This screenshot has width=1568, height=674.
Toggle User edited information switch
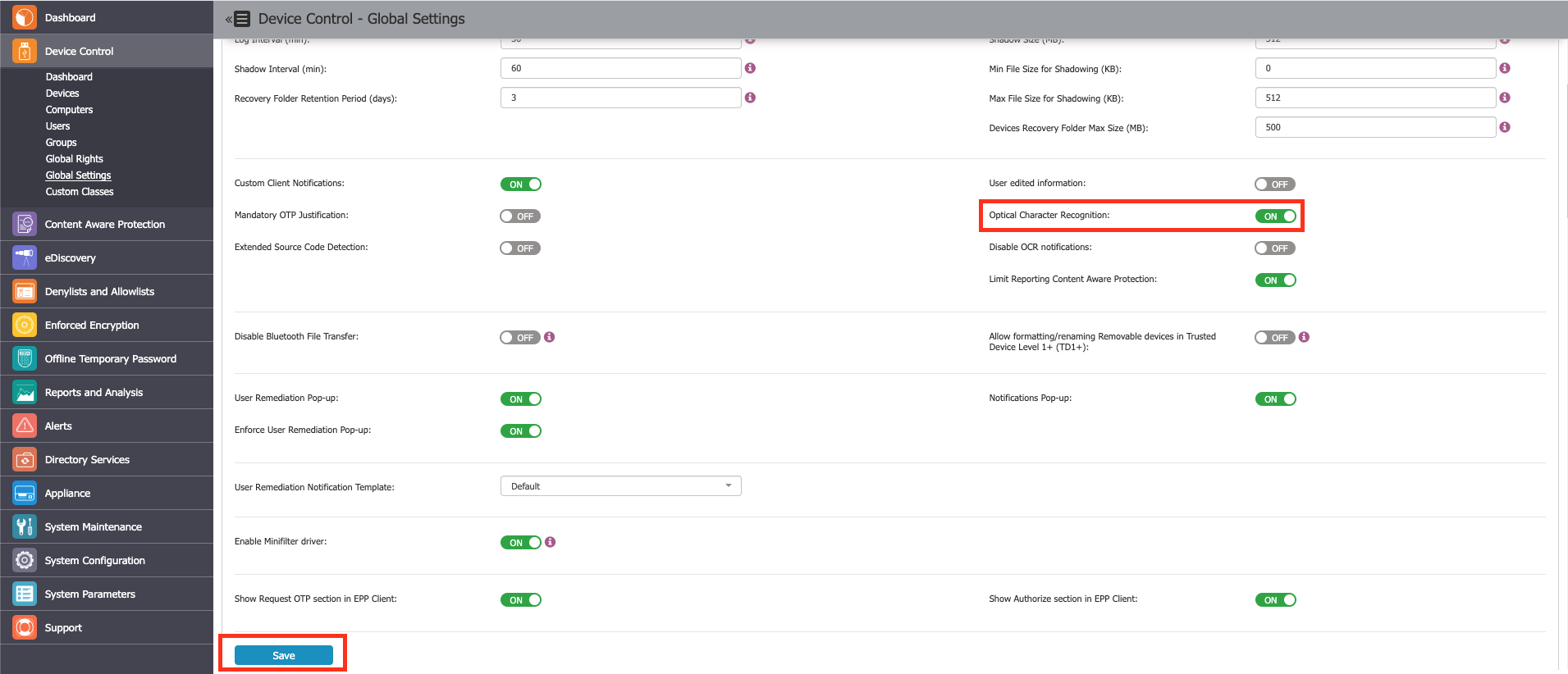[x=1275, y=184]
